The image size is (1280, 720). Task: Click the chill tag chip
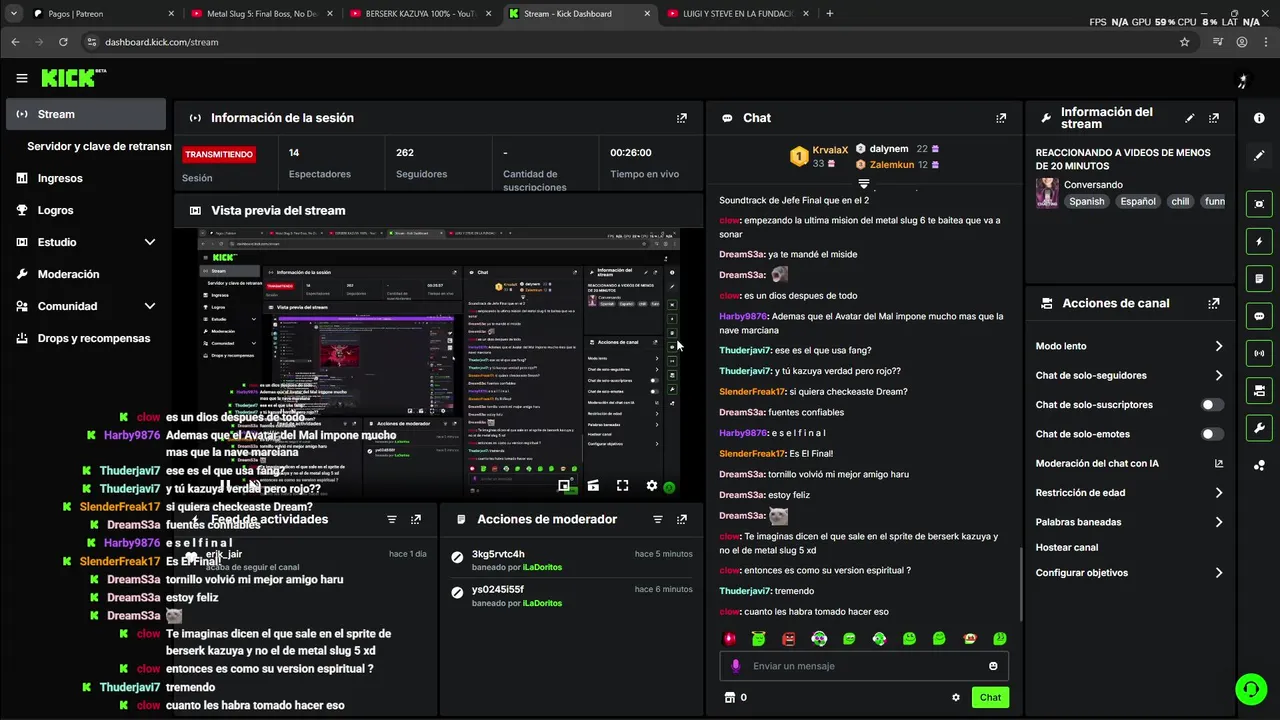(x=1181, y=201)
